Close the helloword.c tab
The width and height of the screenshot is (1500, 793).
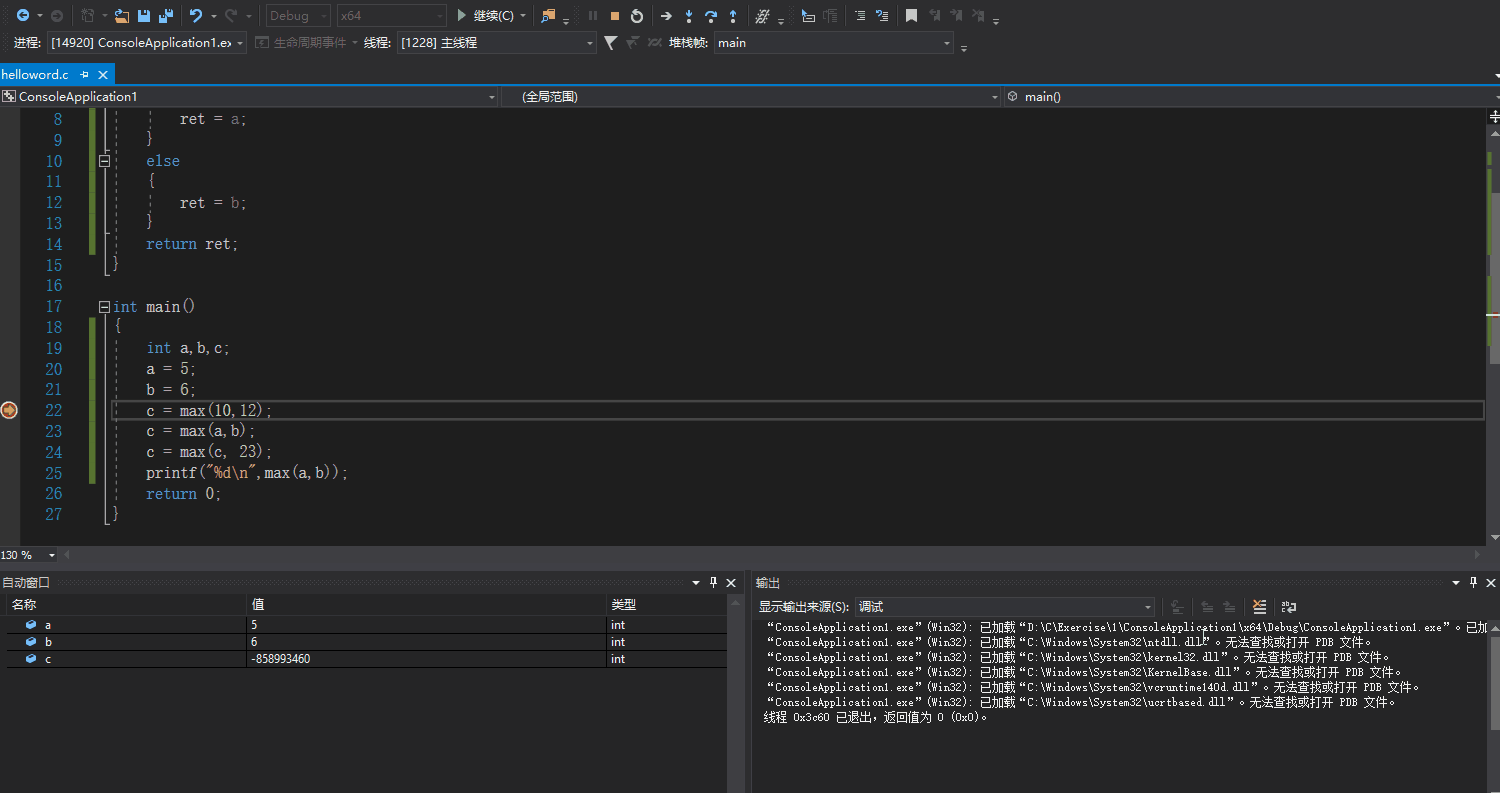(103, 75)
